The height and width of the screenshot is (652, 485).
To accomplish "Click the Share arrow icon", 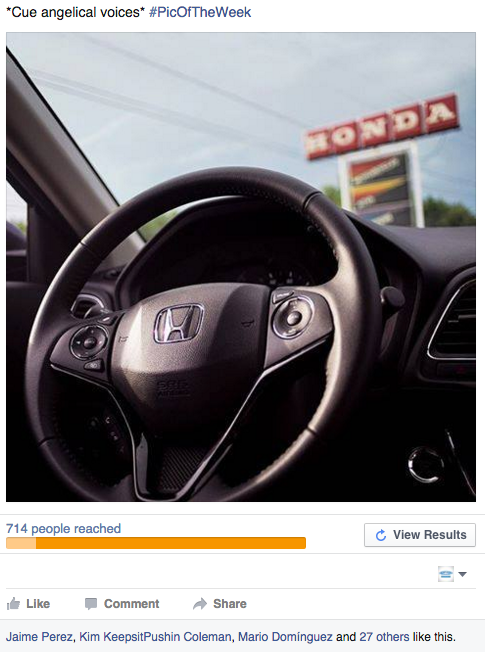I will [x=200, y=604].
